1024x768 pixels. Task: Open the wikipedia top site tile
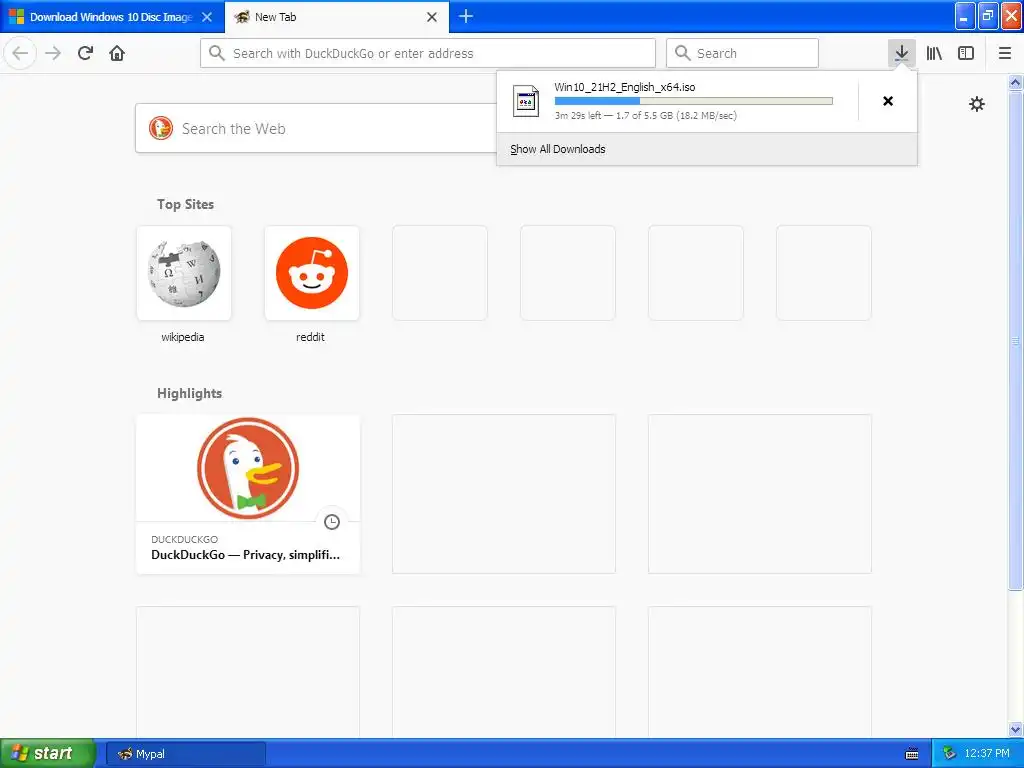click(x=184, y=273)
